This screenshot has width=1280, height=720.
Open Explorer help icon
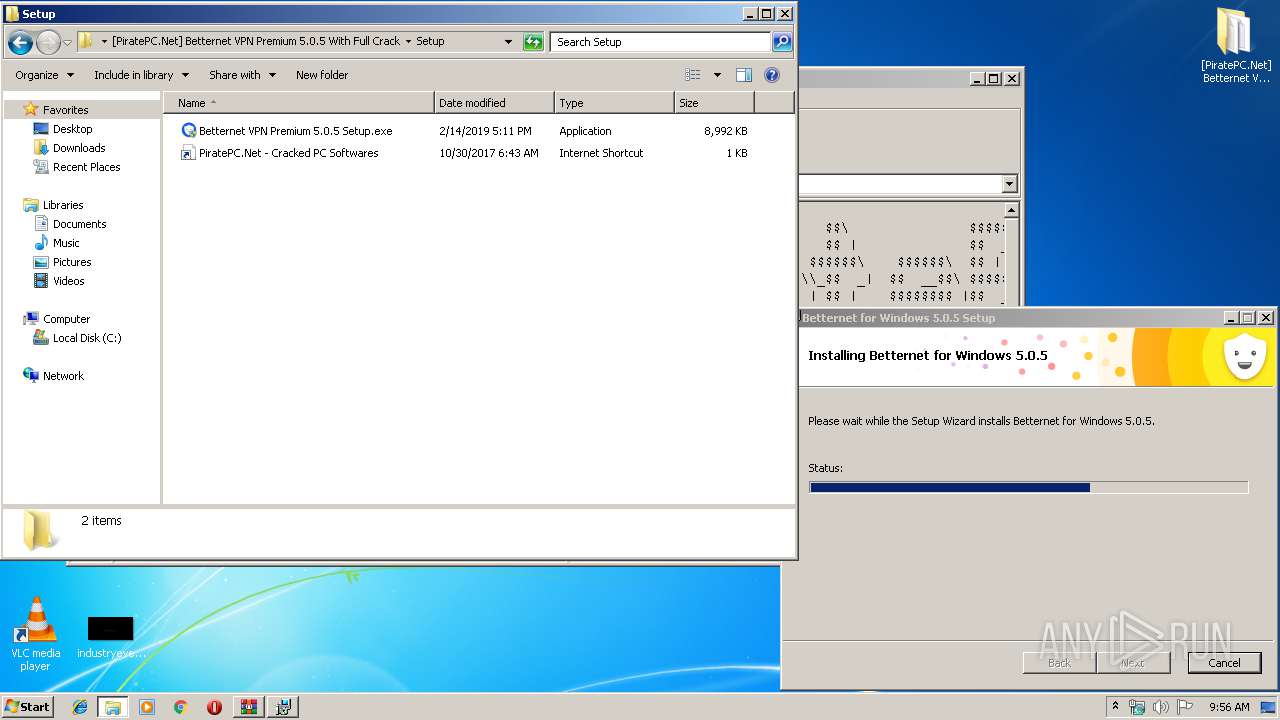(x=772, y=75)
